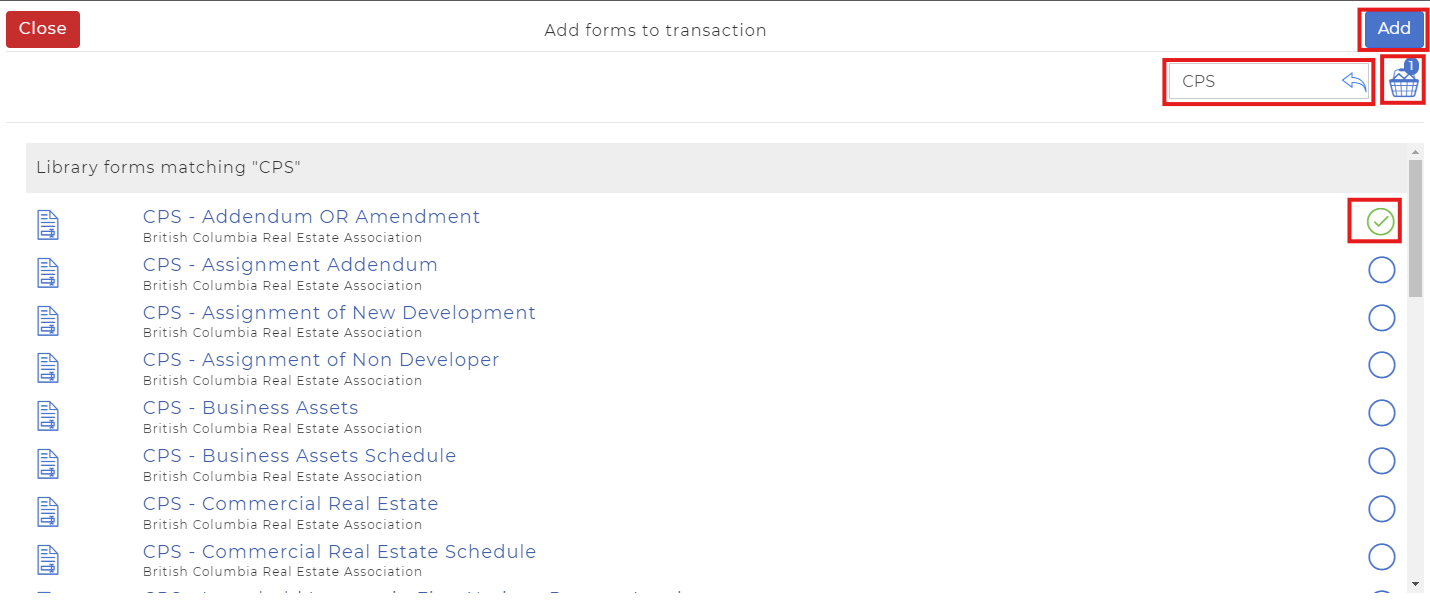This screenshot has height=616, width=1430.
Task: Open the CPS - Commercial Real Estate form
Action: click(x=290, y=503)
